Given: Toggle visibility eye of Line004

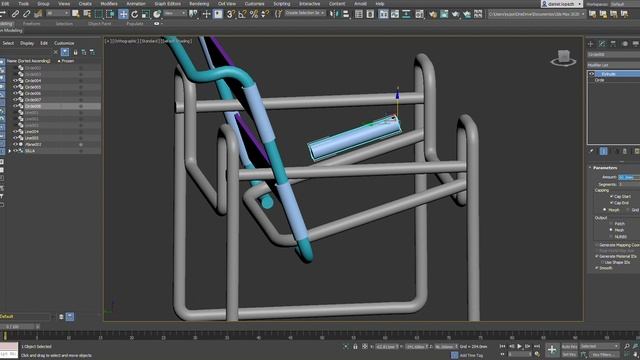Looking at the screenshot, I should click(15, 132).
